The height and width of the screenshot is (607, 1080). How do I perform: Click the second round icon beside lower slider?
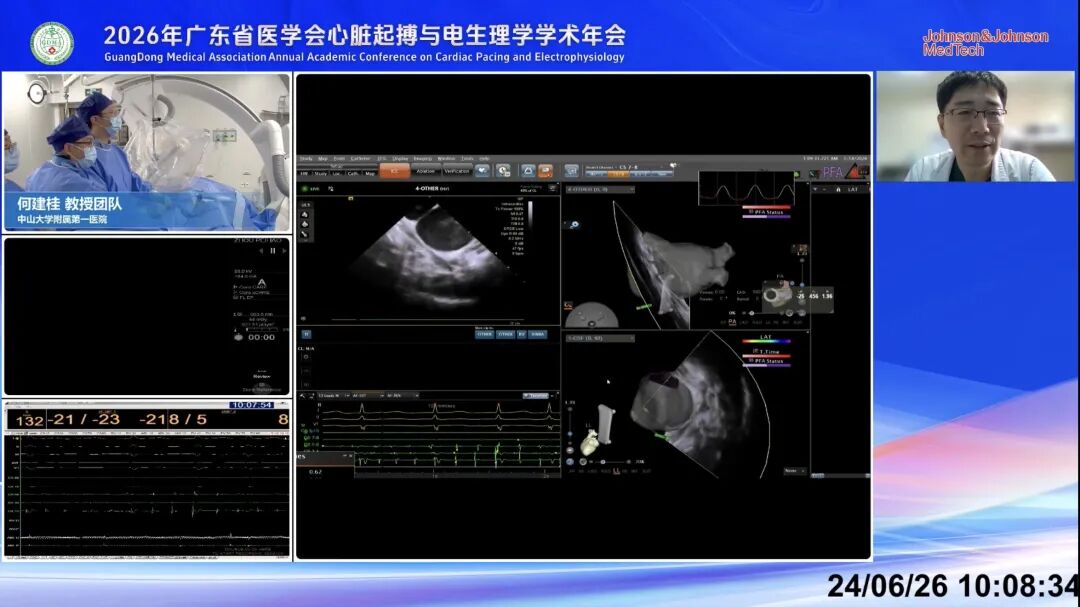583,462
